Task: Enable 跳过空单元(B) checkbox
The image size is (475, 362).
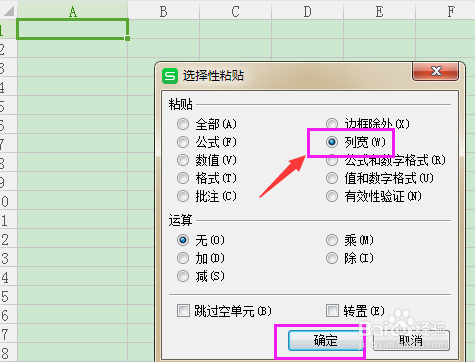Action: click(x=183, y=311)
